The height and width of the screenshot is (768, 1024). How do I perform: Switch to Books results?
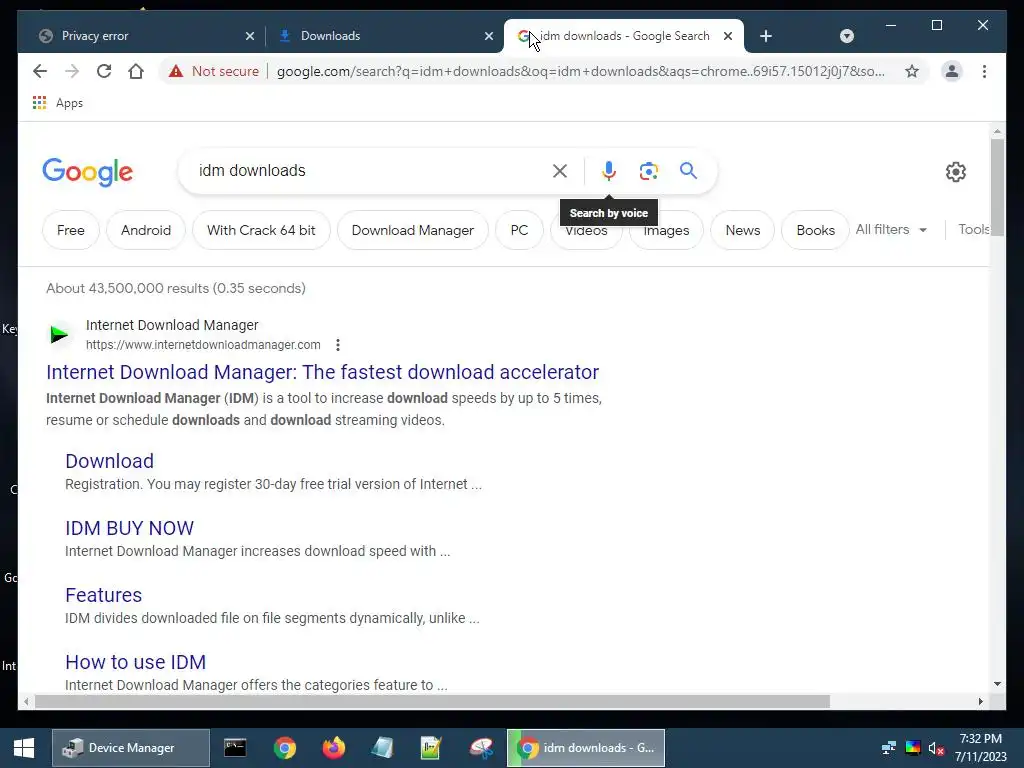tap(815, 230)
